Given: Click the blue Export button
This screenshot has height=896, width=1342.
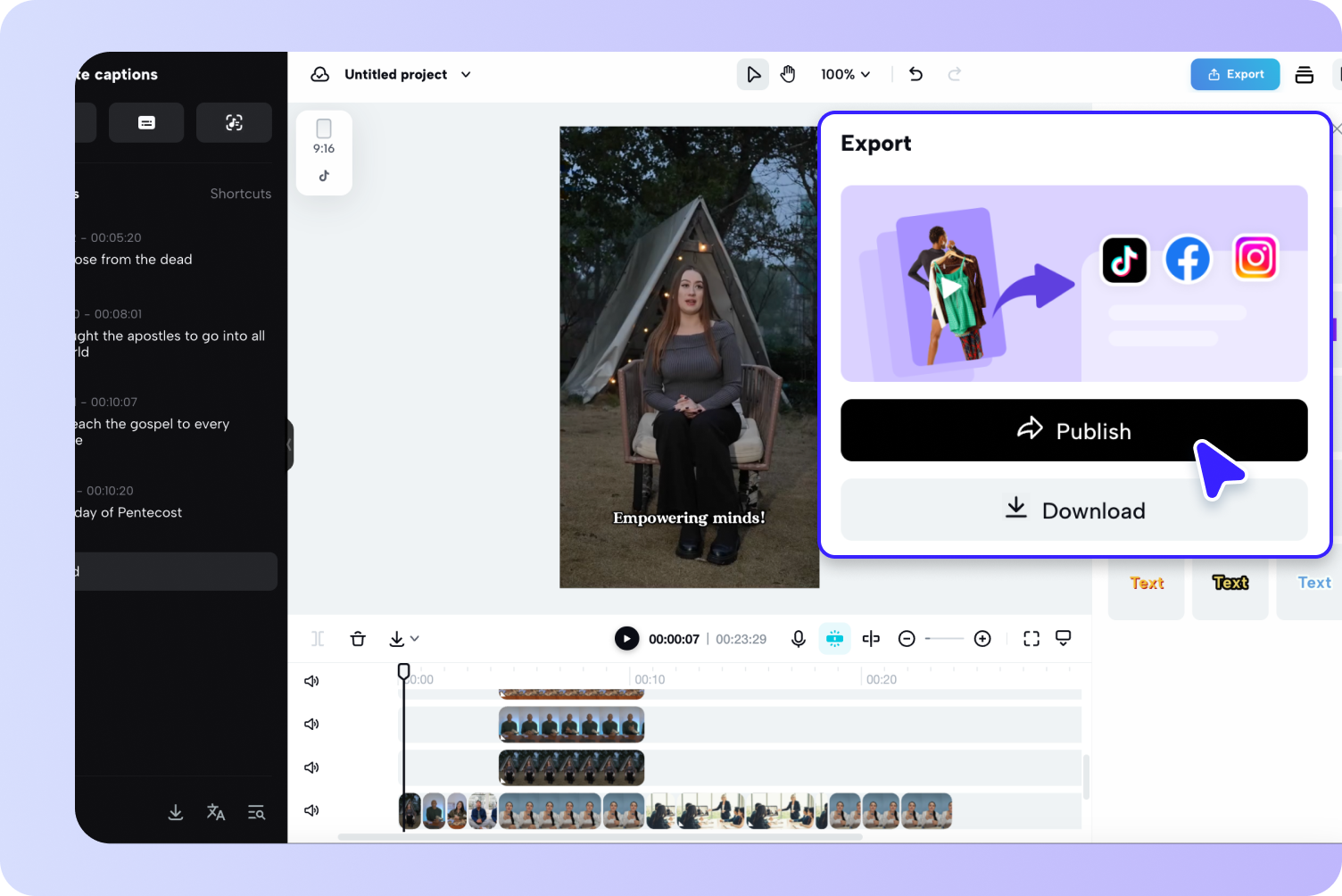Looking at the screenshot, I should [x=1235, y=74].
